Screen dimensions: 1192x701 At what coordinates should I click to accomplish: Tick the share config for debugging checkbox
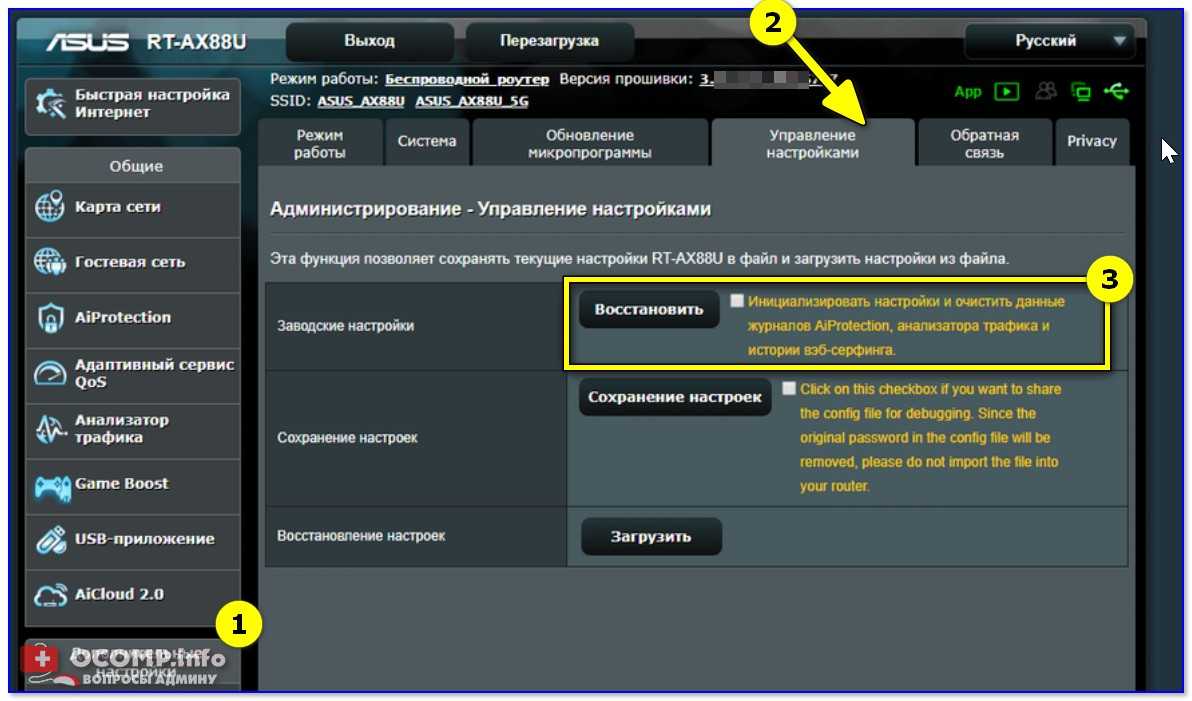point(789,389)
